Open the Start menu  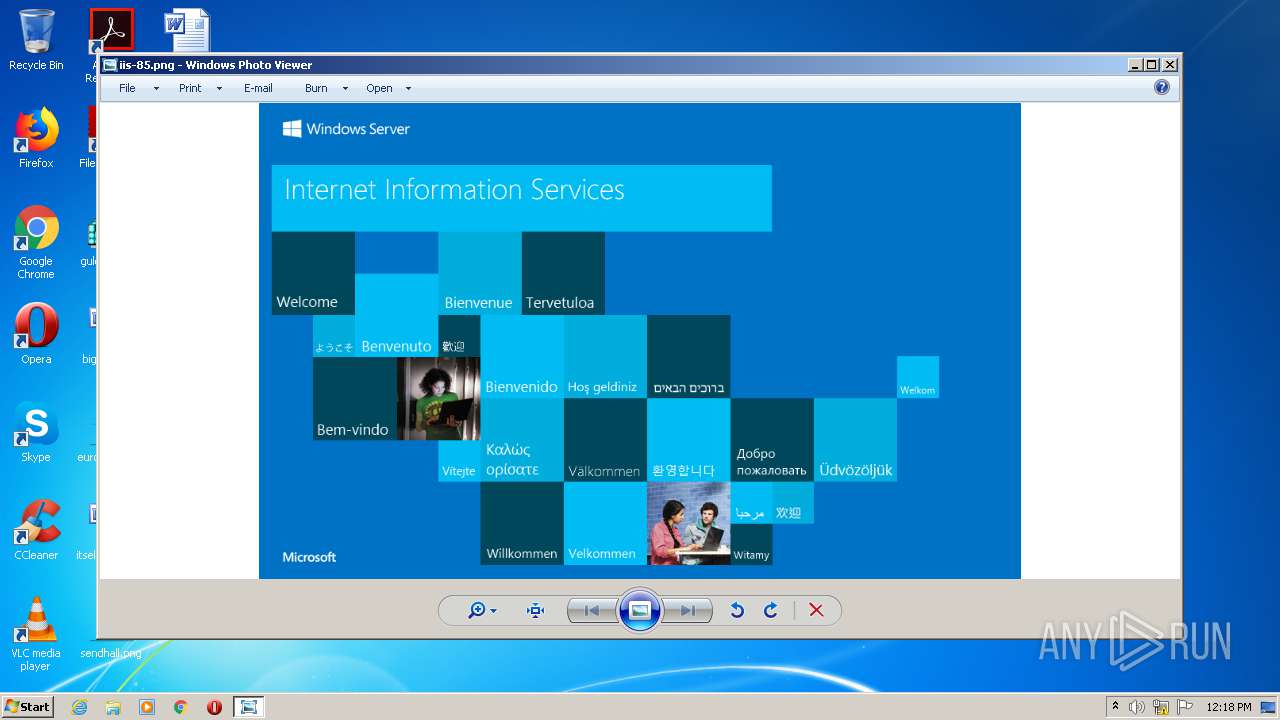tap(28, 706)
